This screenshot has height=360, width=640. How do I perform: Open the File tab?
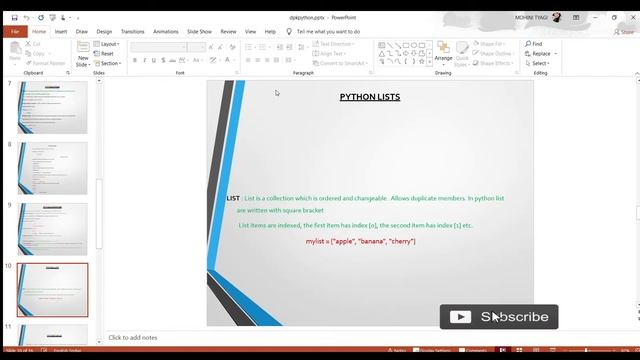point(15,31)
